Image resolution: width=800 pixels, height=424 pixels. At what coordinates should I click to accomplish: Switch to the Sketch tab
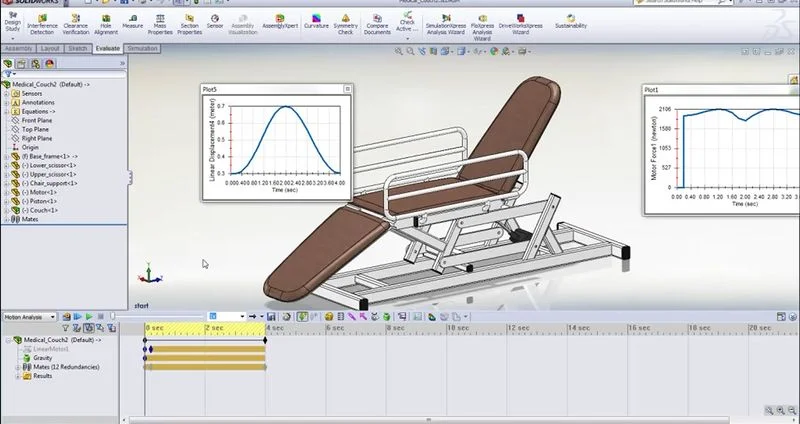point(77,48)
